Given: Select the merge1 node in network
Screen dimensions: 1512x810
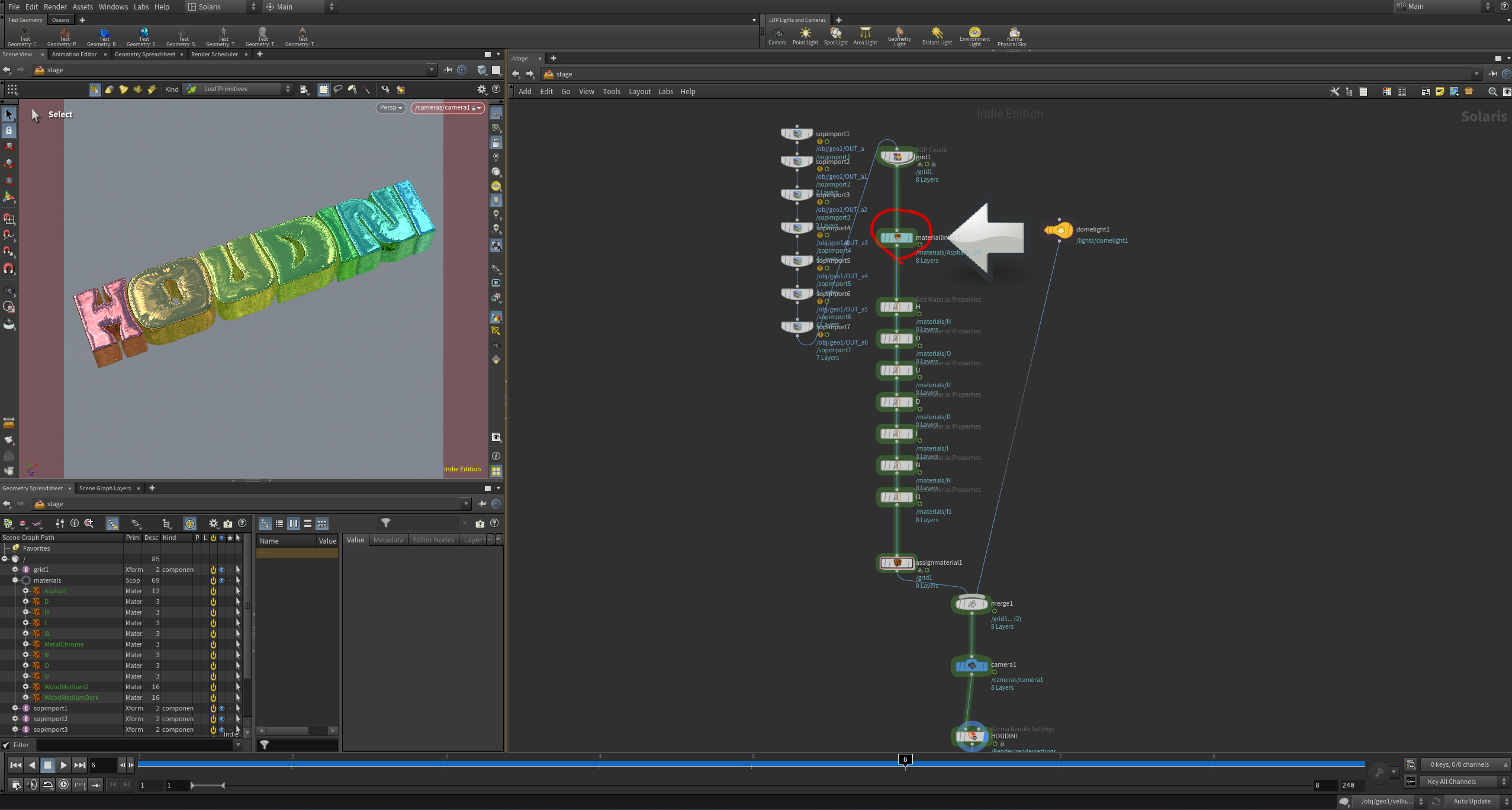Looking at the screenshot, I should pyautogui.click(x=971, y=604).
